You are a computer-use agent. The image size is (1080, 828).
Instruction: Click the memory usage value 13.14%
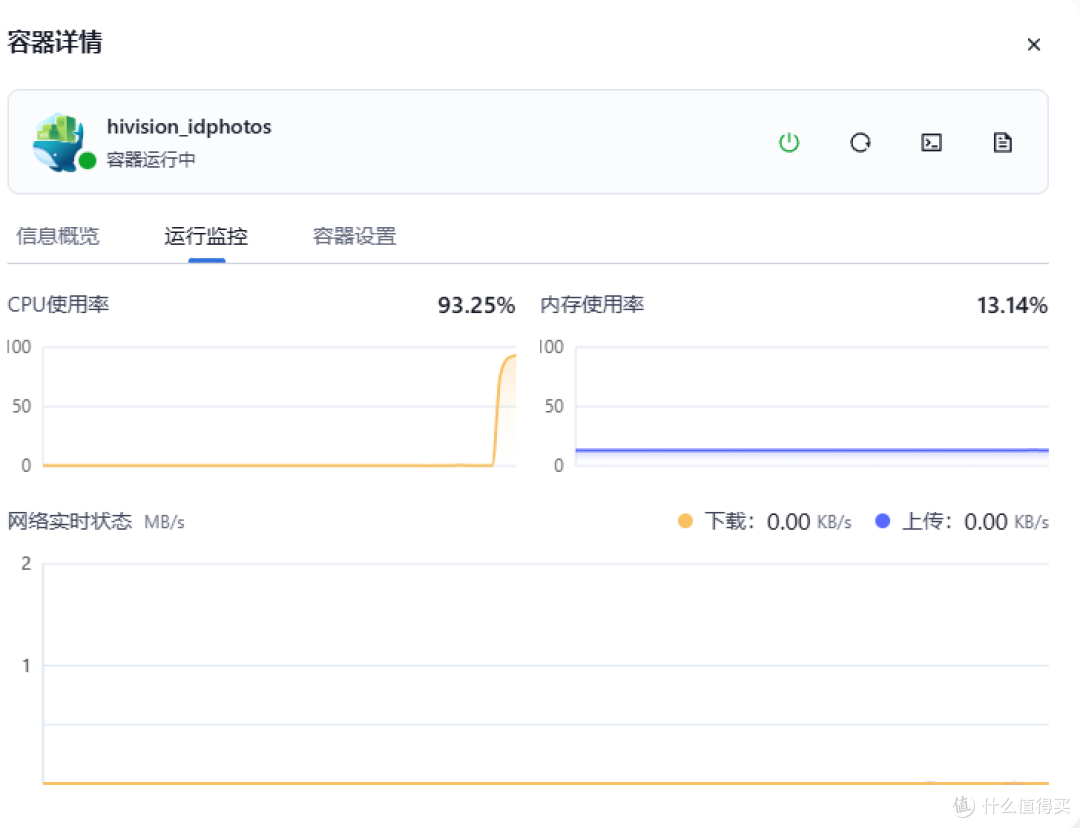(1012, 305)
